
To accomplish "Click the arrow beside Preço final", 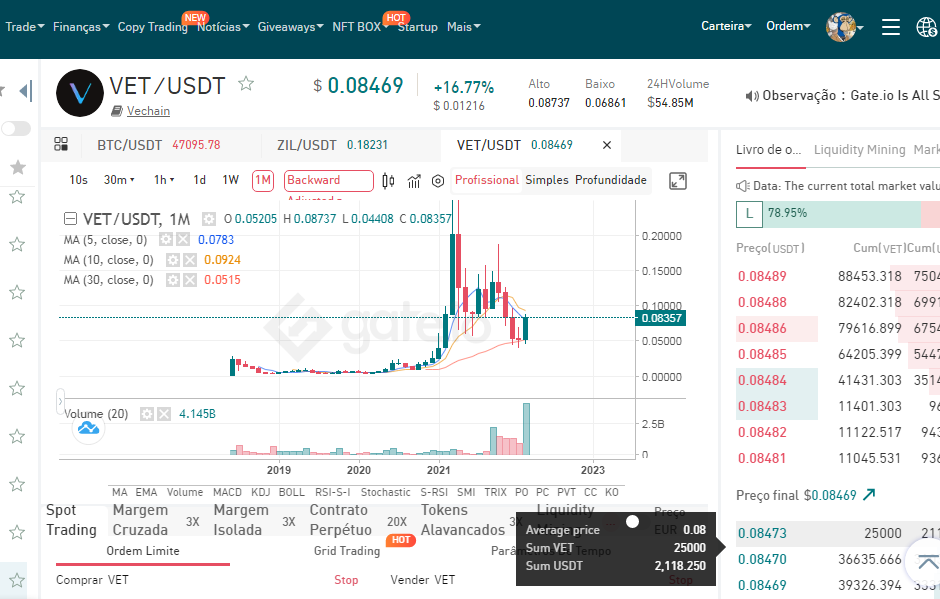I will [869, 495].
